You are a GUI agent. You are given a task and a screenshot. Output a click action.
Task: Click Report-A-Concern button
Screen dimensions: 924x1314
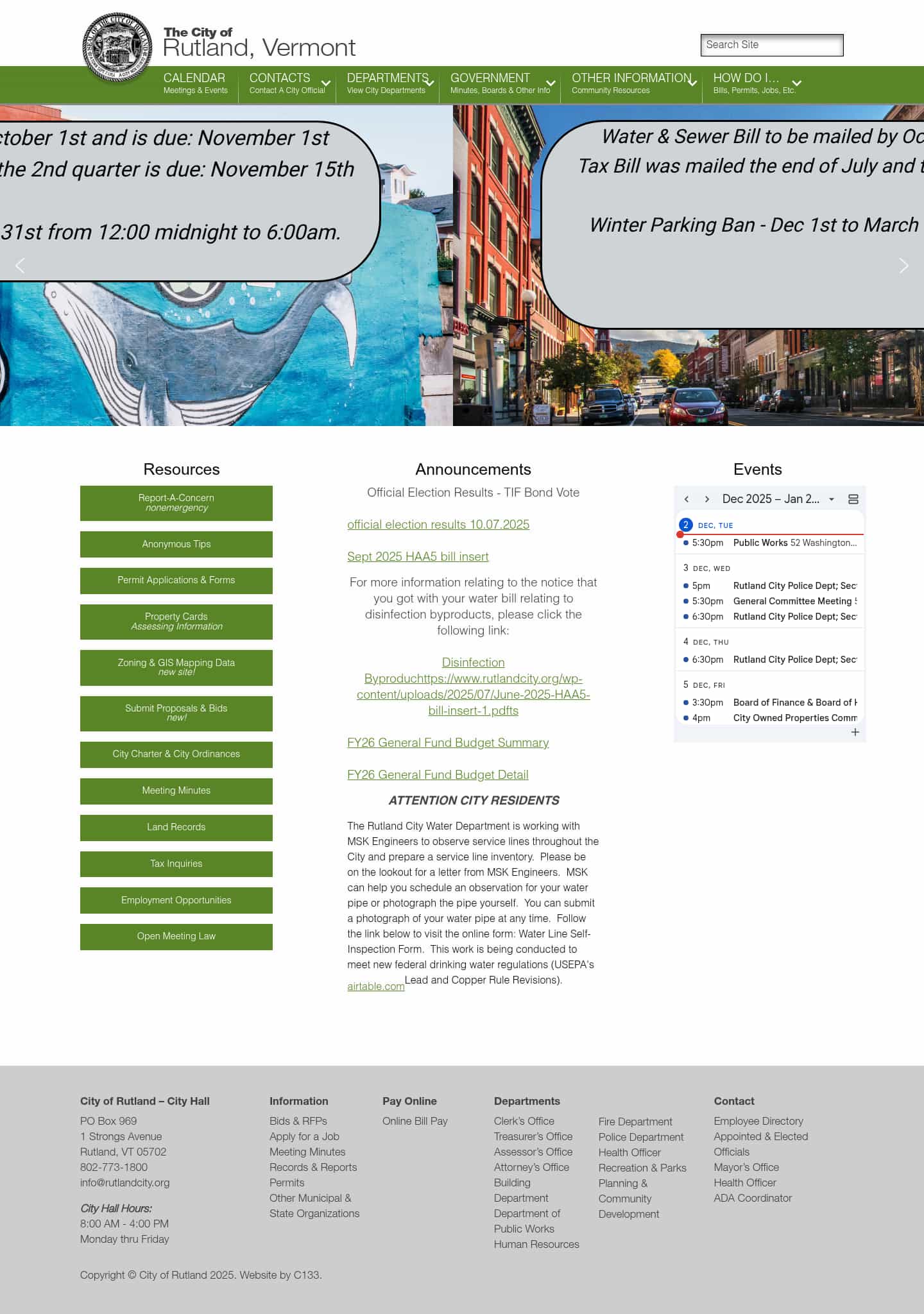[176, 503]
